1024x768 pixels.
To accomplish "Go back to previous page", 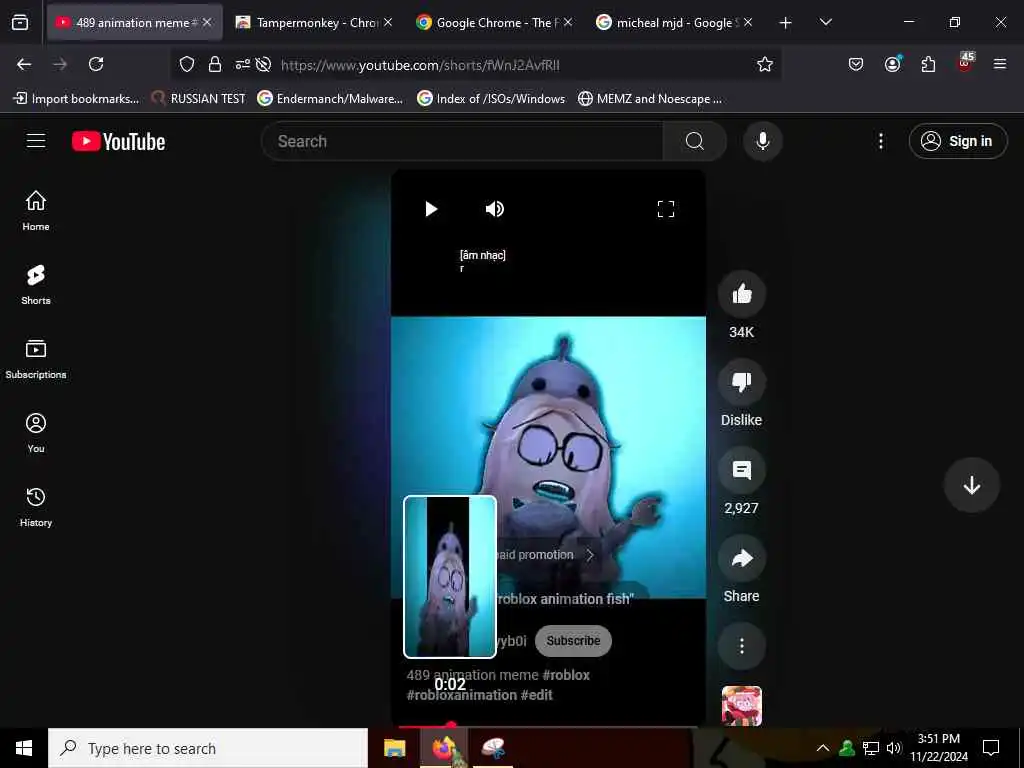I will [24, 64].
